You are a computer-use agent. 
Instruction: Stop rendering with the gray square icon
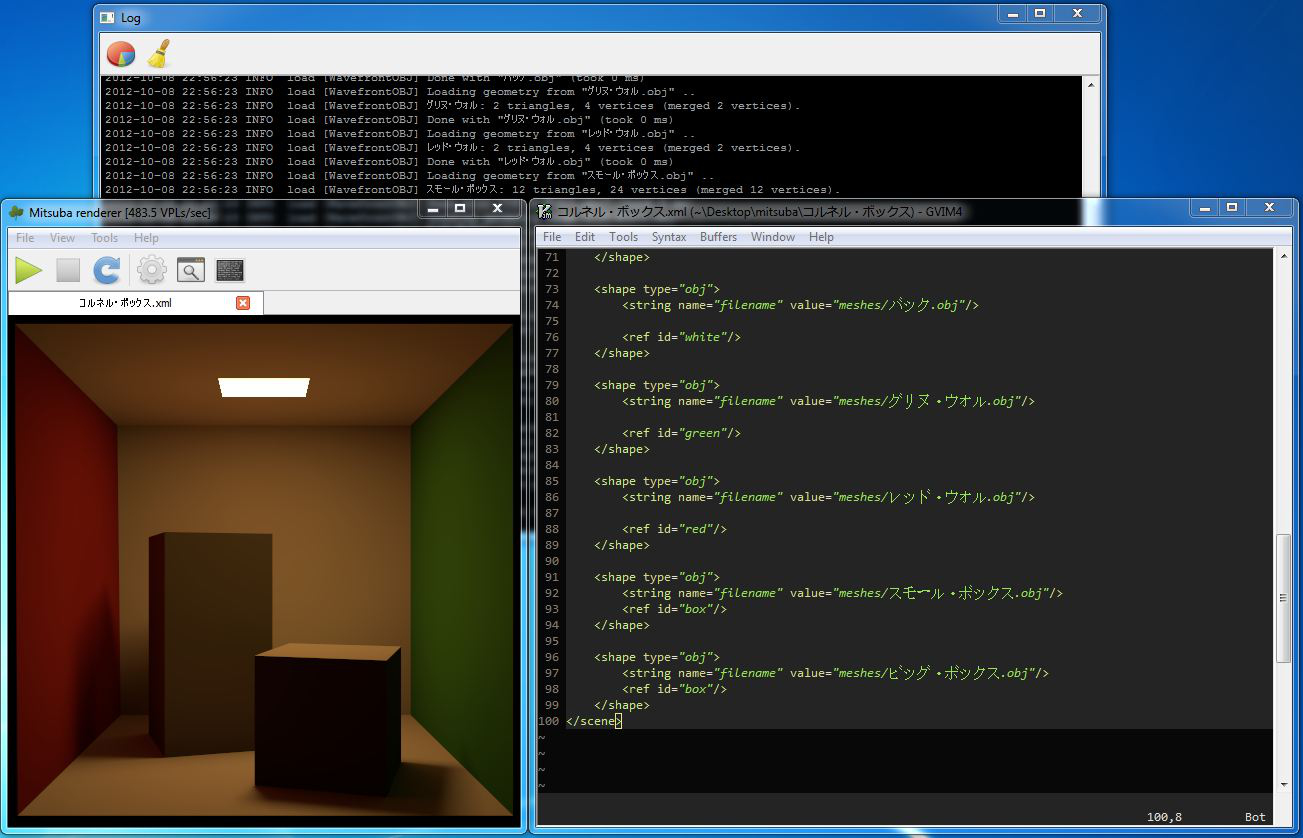[68, 270]
